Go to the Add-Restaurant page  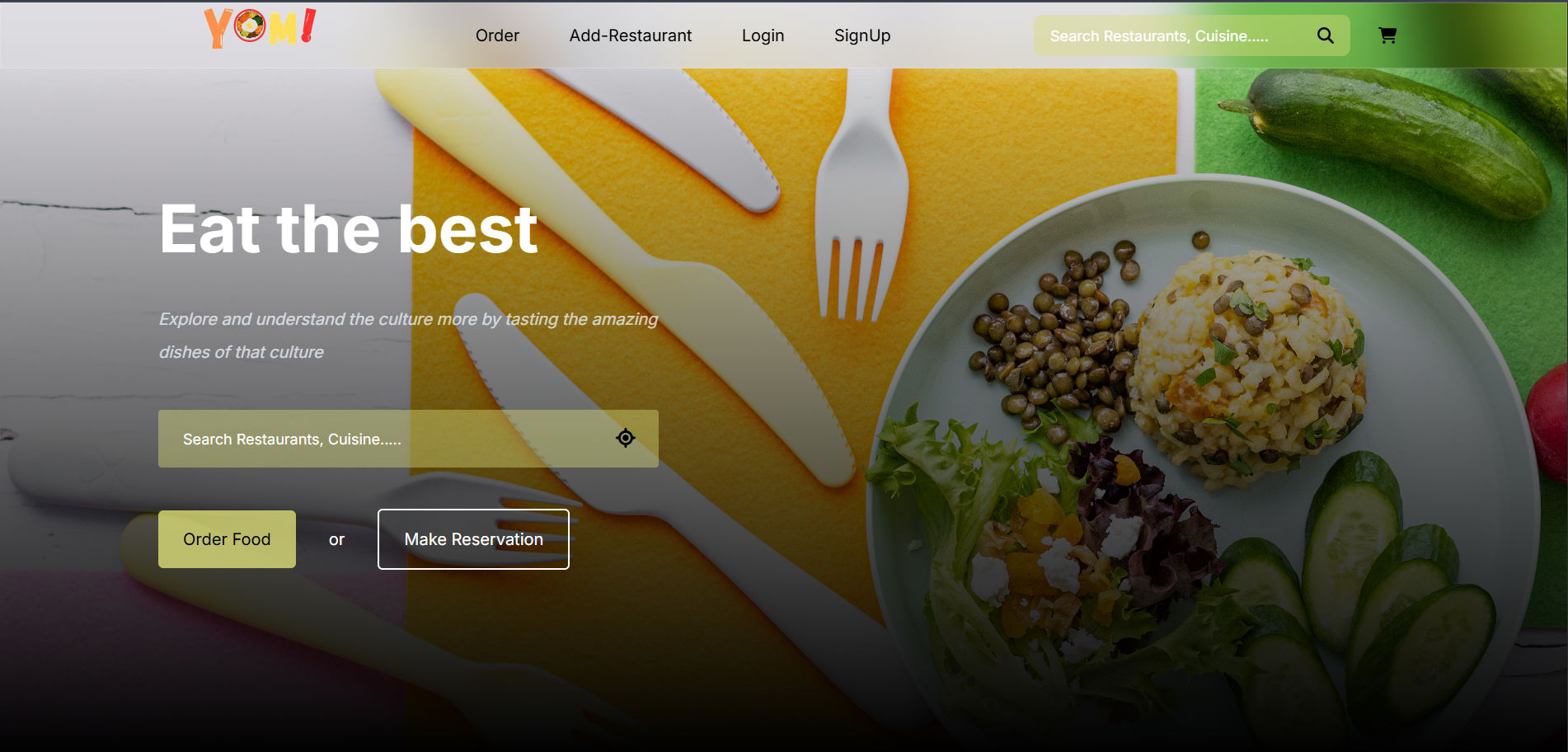[631, 35]
